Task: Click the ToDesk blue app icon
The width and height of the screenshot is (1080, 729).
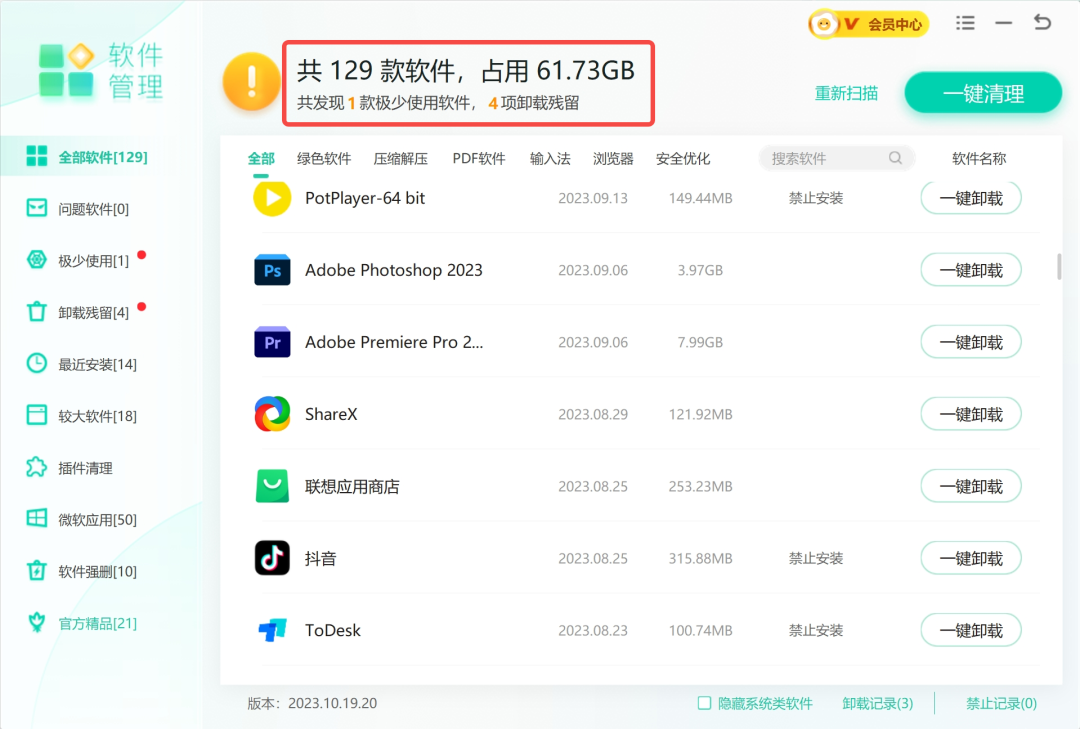Action: pyautogui.click(x=272, y=630)
